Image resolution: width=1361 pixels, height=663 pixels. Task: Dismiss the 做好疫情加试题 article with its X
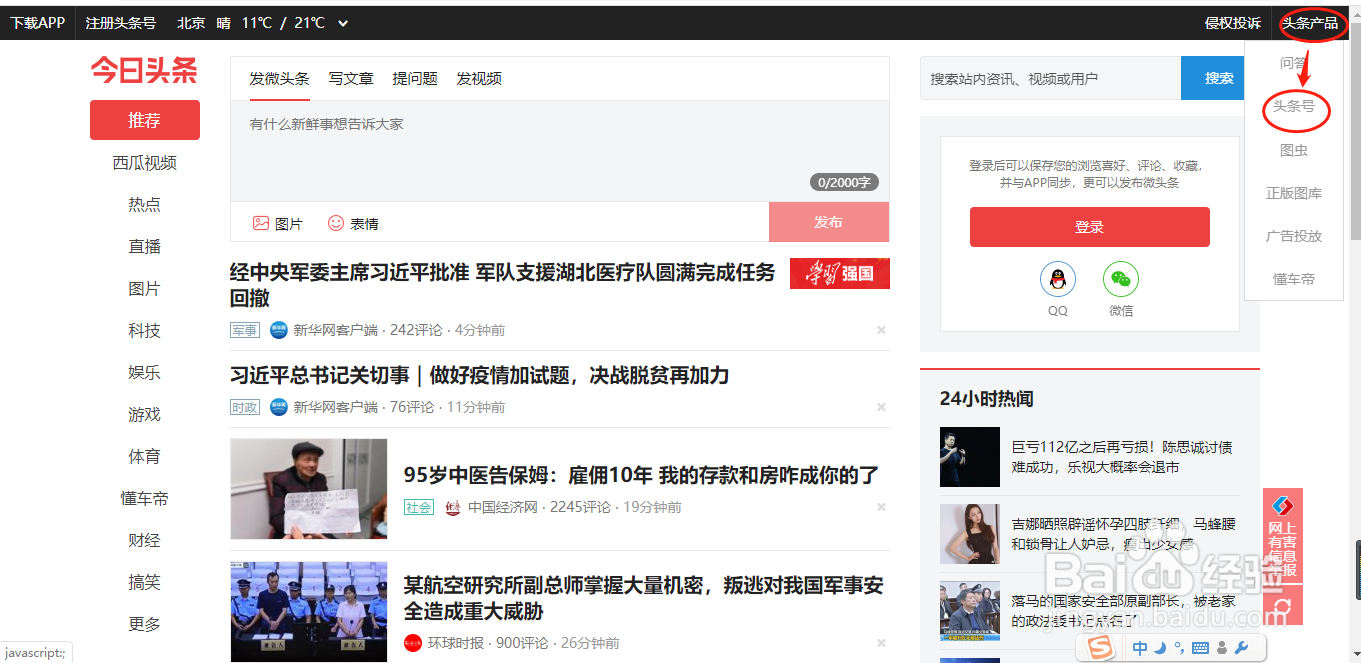(x=881, y=407)
